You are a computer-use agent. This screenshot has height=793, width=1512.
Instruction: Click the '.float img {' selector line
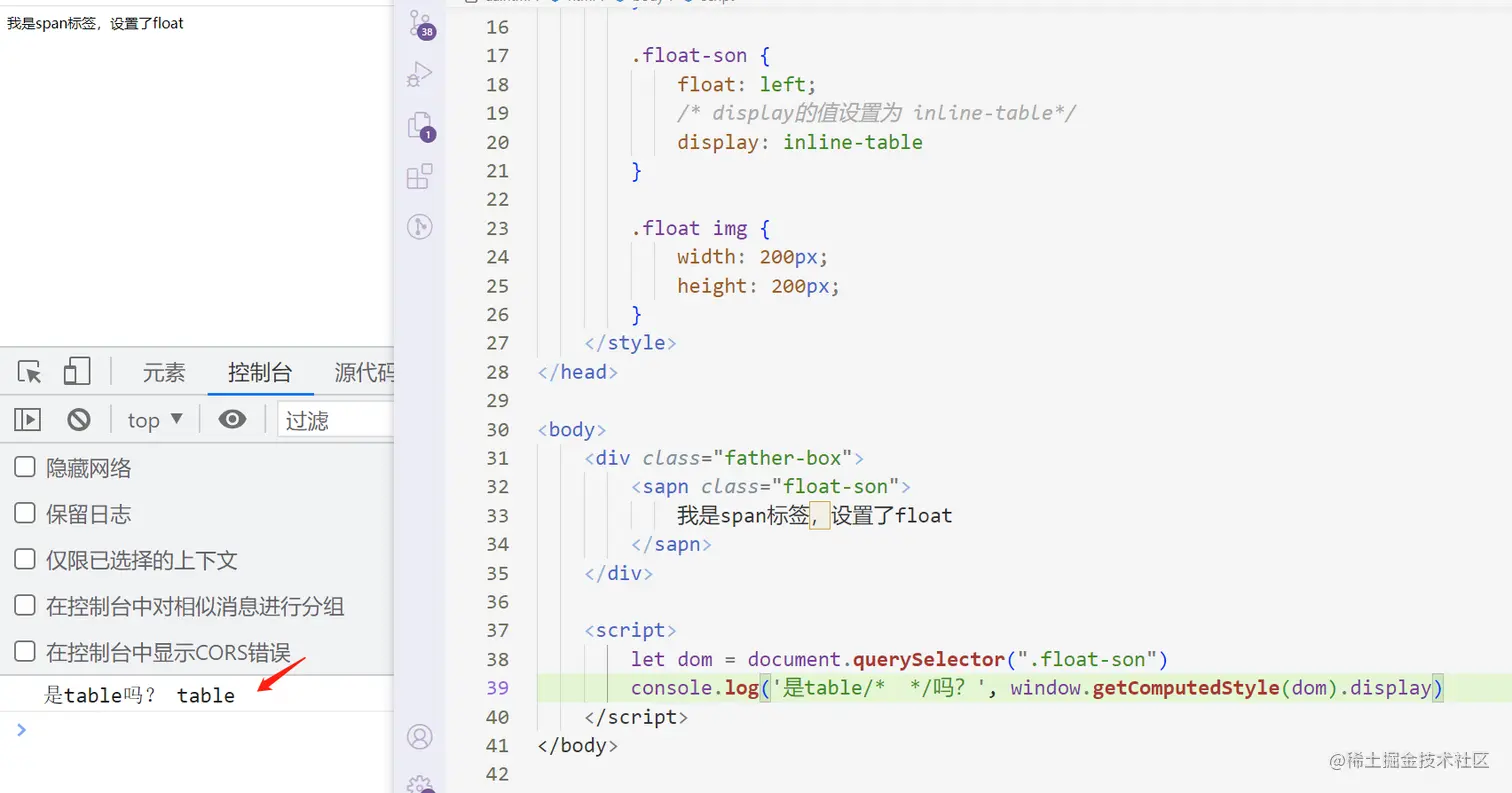click(x=700, y=229)
